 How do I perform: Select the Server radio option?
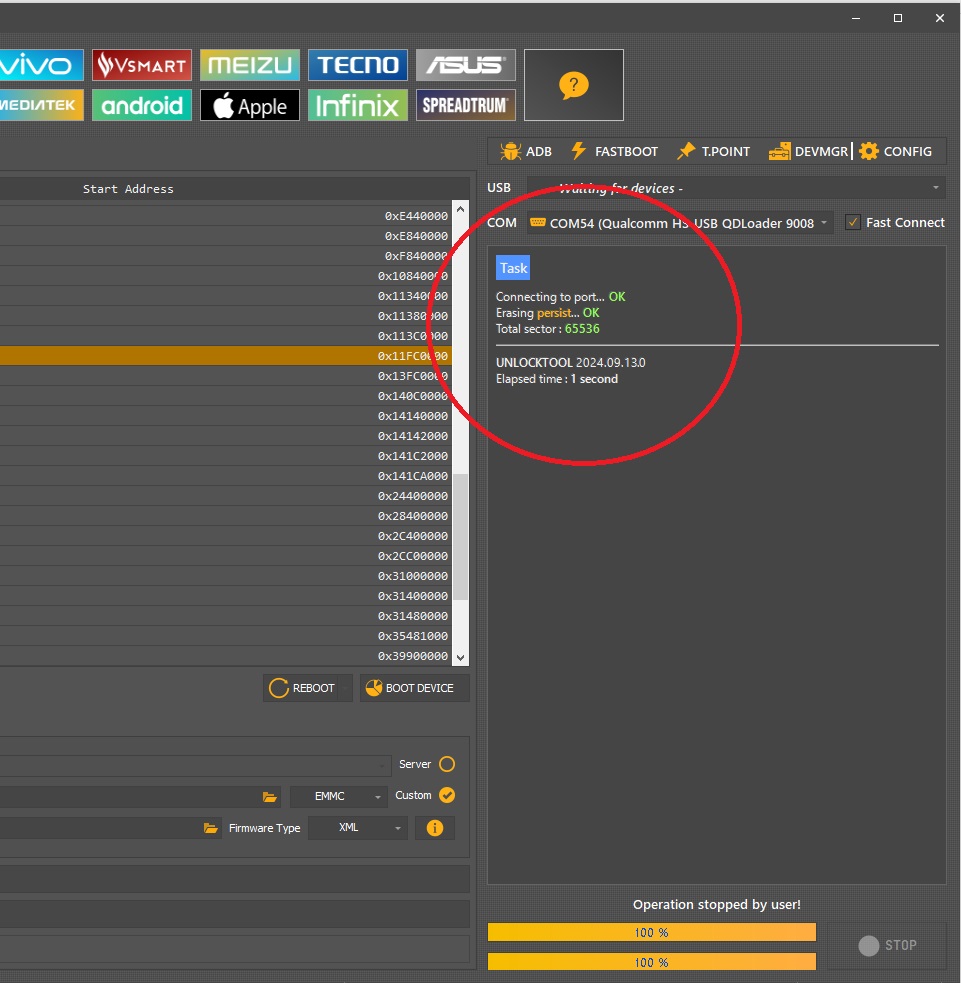[447, 764]
